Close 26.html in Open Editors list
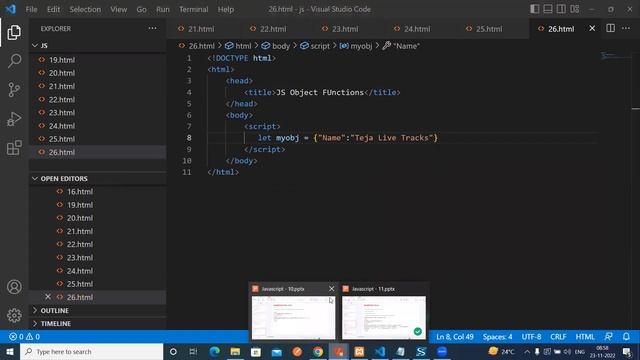This screenshot has height=360, width=640. (48, 297)
